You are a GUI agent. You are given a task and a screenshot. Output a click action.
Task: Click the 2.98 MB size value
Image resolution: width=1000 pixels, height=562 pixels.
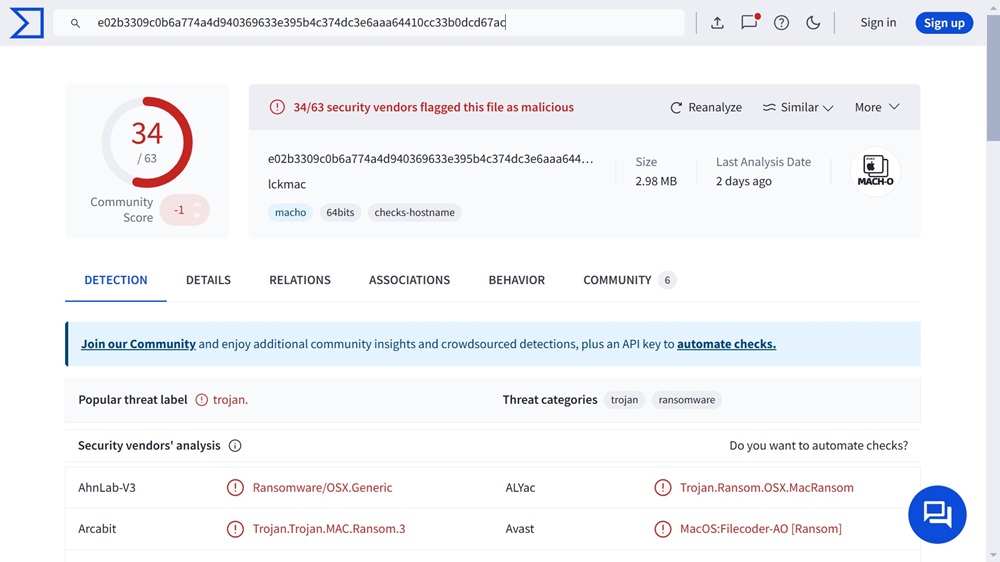point(656,181)
